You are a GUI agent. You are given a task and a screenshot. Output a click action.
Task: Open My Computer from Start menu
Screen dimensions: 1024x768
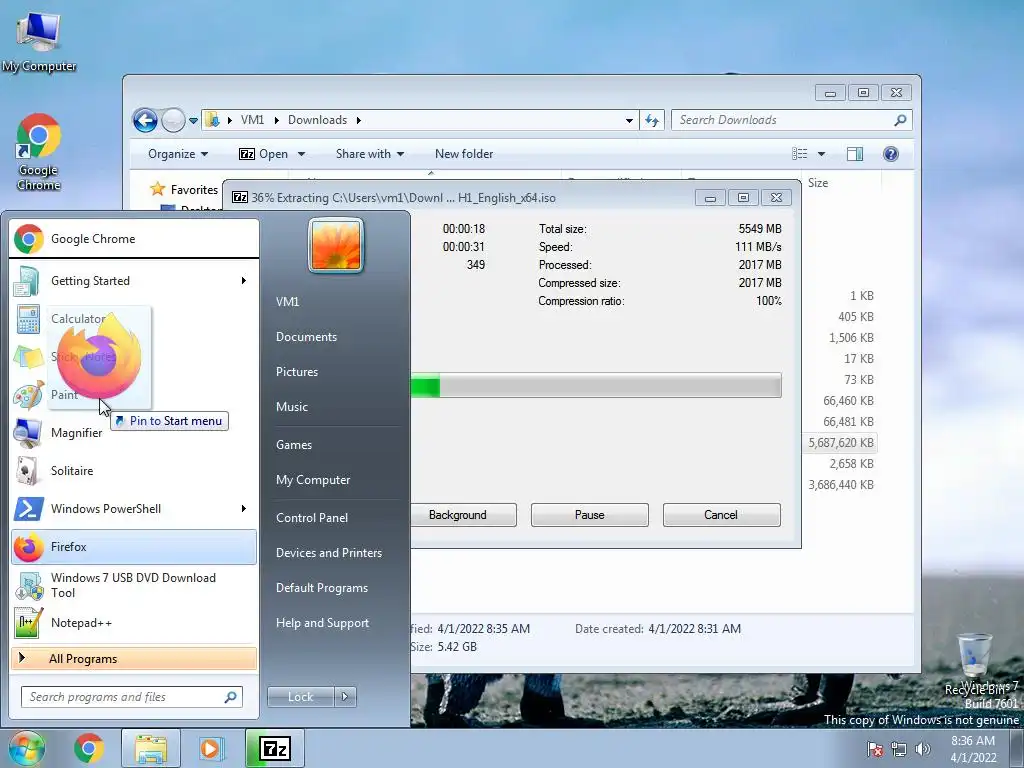point(313,480)
